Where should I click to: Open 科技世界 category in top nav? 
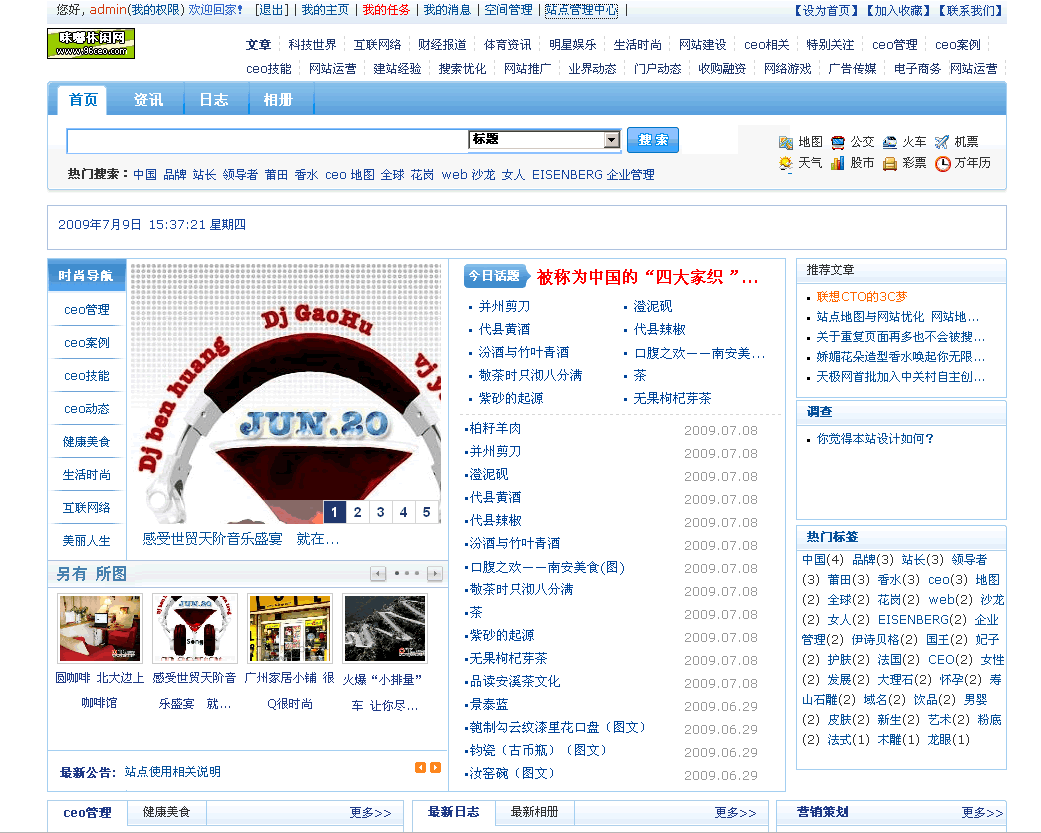312,44
